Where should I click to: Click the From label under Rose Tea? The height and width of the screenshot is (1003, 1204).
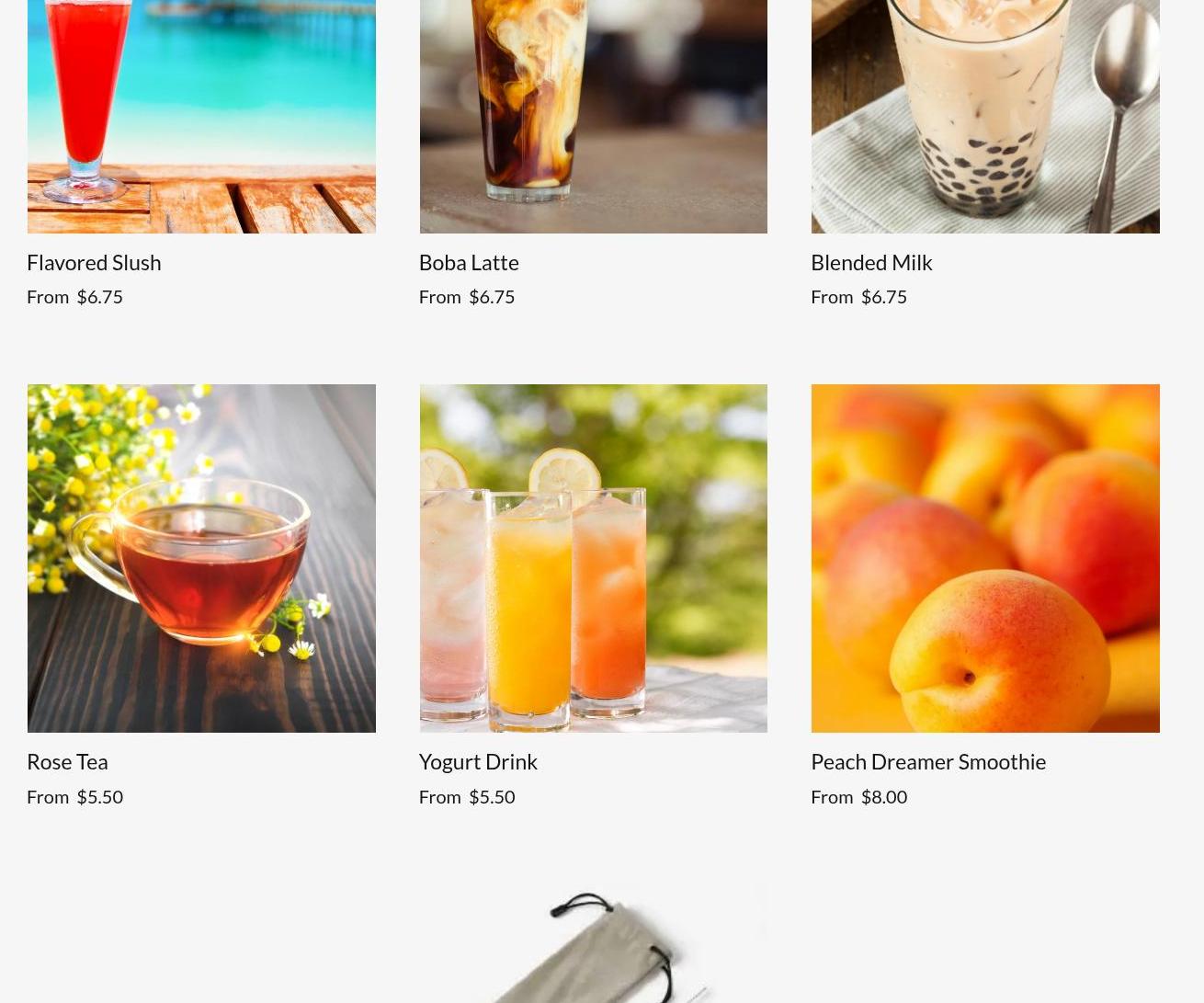click(48, 796)
